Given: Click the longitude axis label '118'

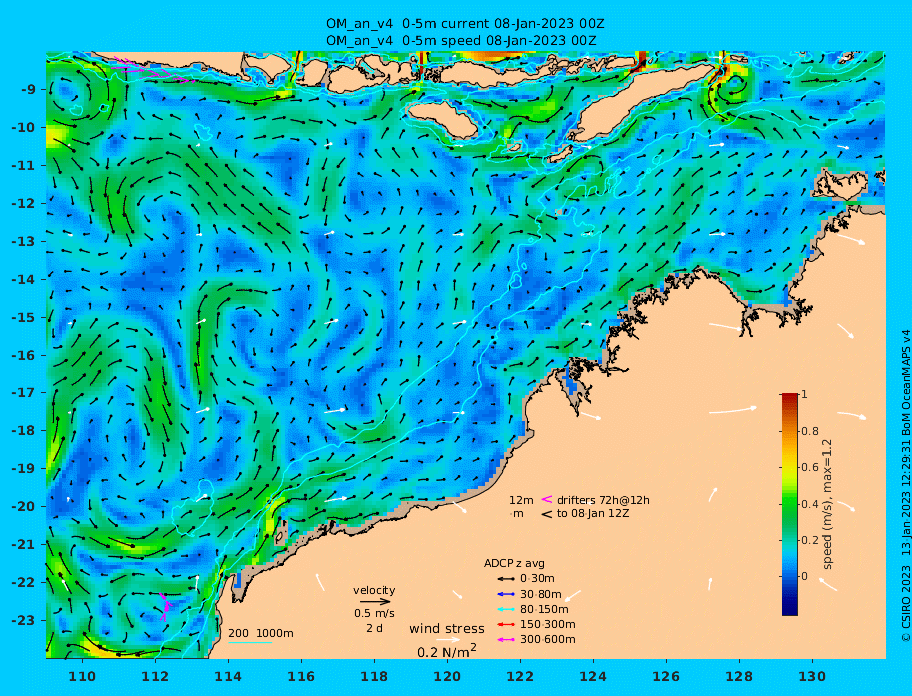Looking at the screenshot, I should point(375,677).
